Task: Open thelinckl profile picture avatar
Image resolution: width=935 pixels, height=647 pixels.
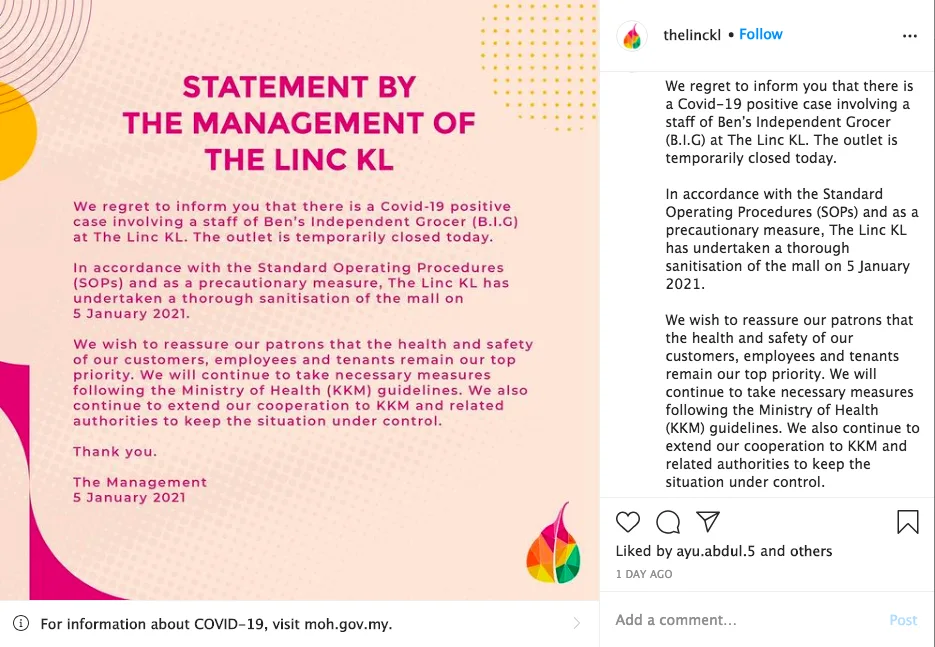Action: tap(633, 36)
